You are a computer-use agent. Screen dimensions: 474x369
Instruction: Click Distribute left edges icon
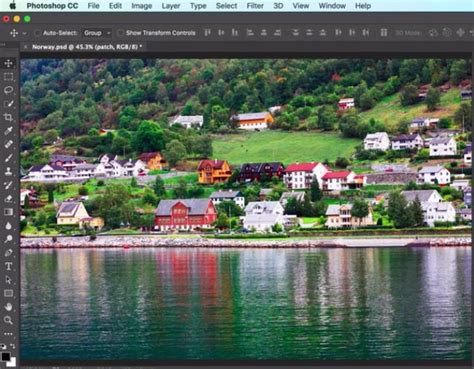coord(338,33)
